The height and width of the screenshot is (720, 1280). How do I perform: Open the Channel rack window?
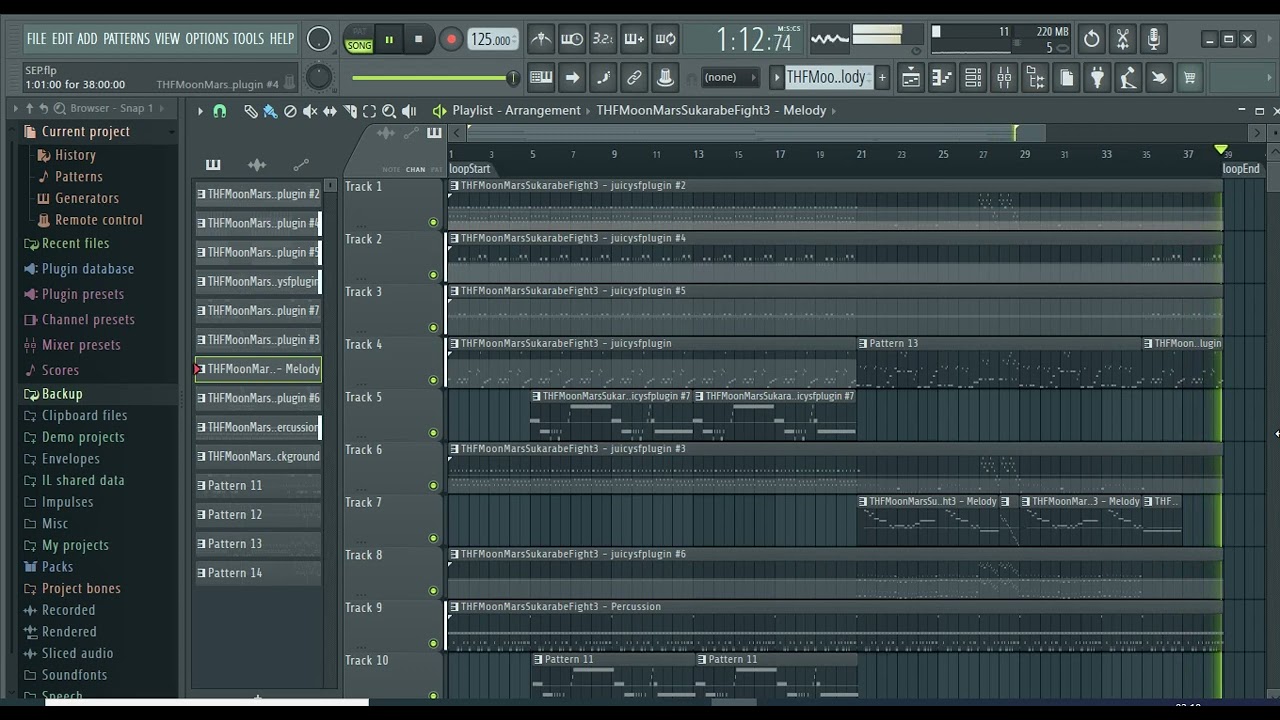point(973,77)
